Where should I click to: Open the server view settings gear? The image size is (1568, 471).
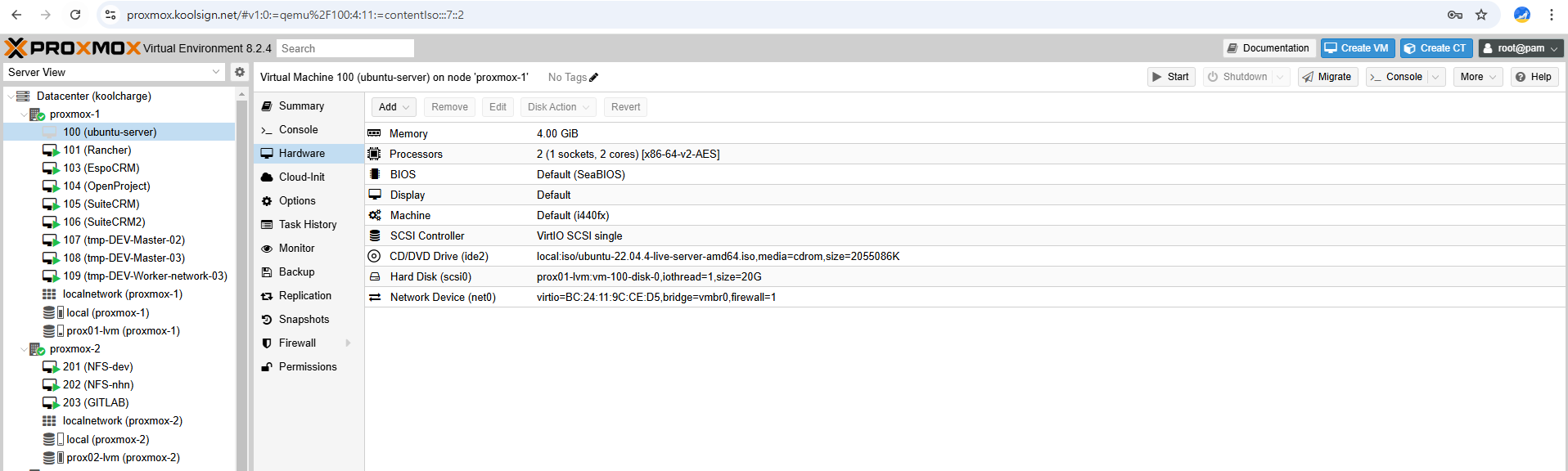(240, 72)
